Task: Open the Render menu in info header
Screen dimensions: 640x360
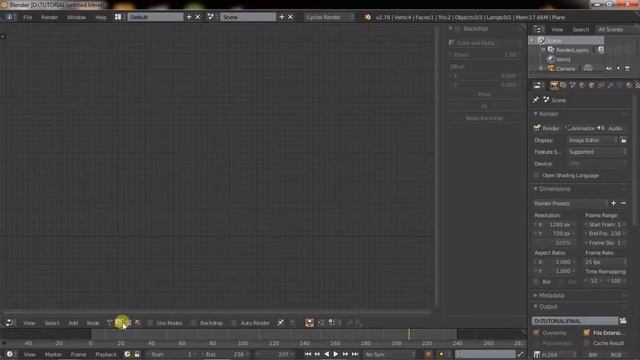Action: [x=49, y=17]
